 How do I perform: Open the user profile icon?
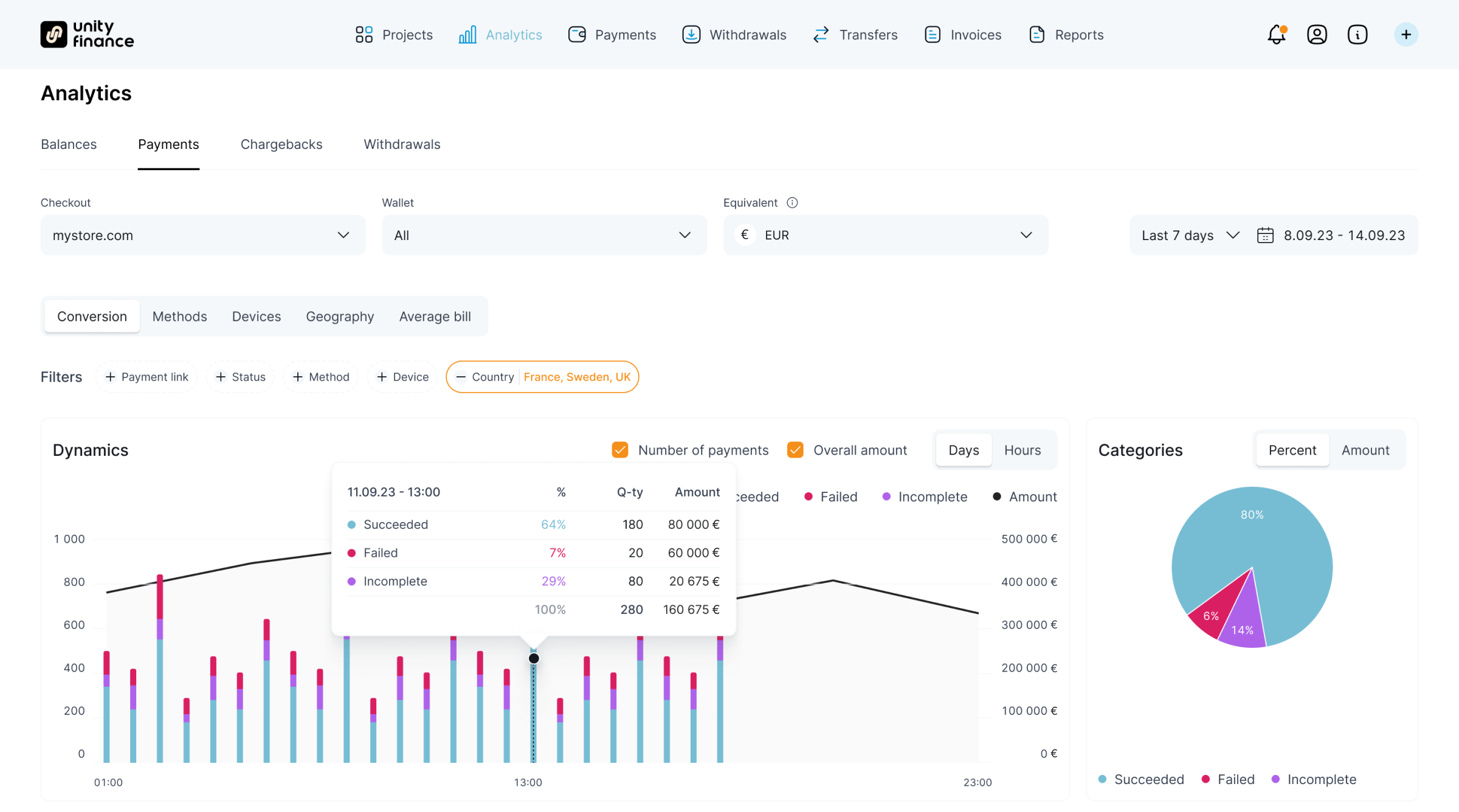coord(1317,35)
